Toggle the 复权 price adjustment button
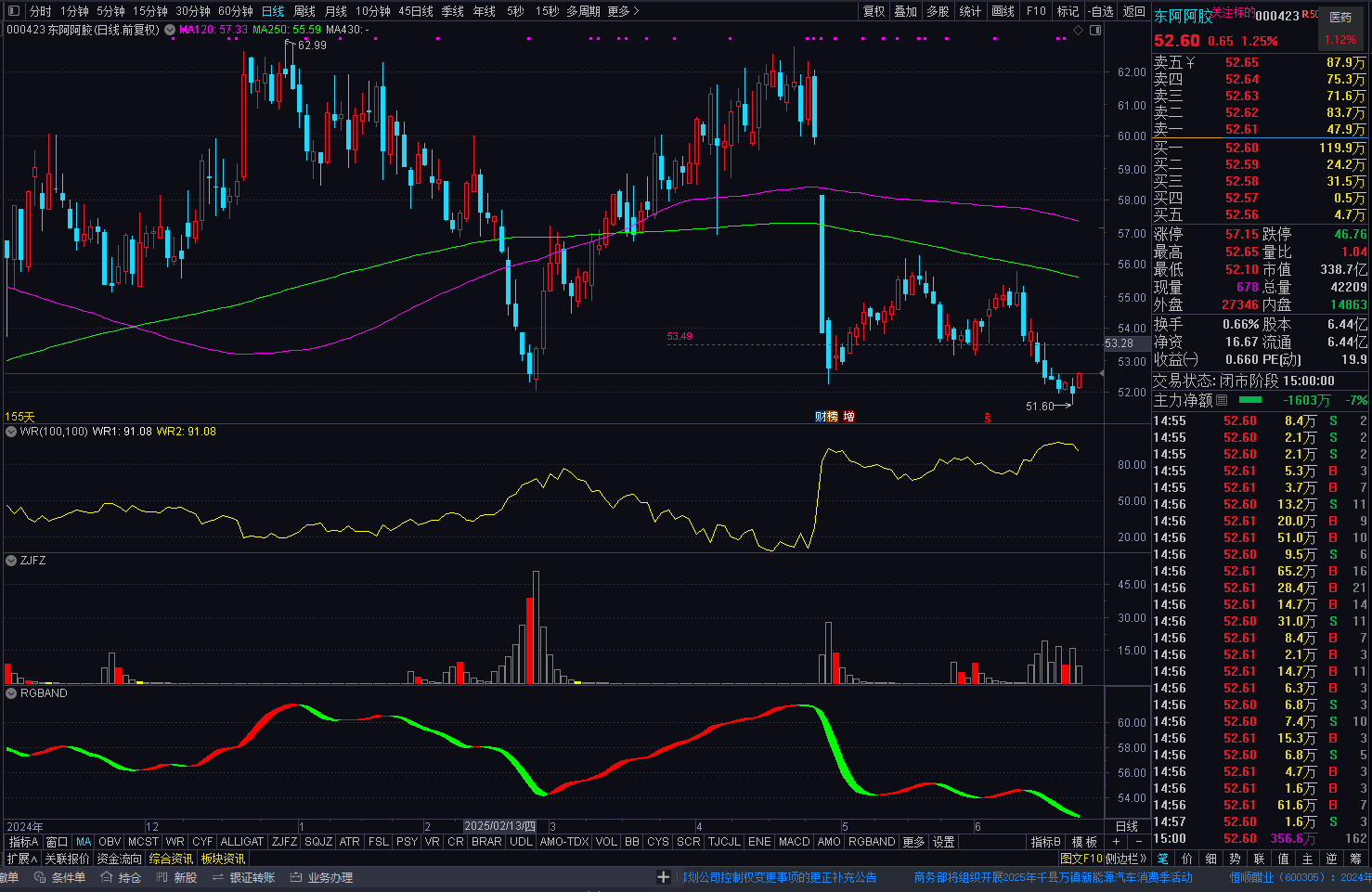 pyautogui.click(x=874, y=11)
